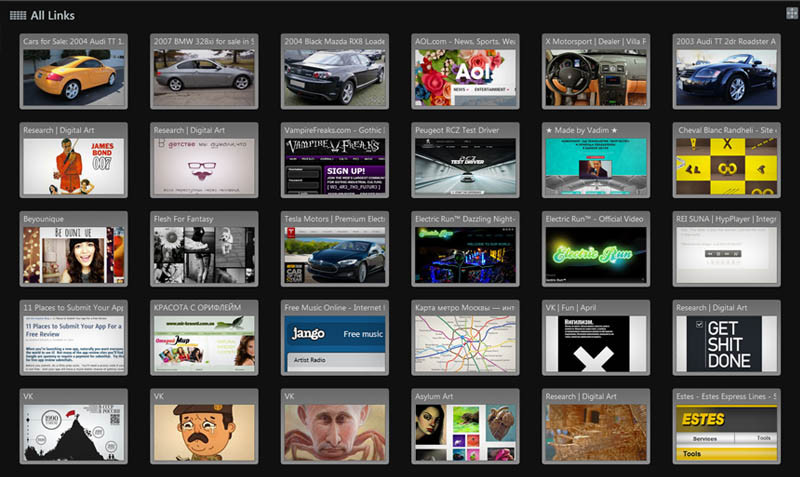Viewport: 800px width, 477px height.
Task: Open the VampireFreaks.com Gothic card
Action: (x=335, y=160)
